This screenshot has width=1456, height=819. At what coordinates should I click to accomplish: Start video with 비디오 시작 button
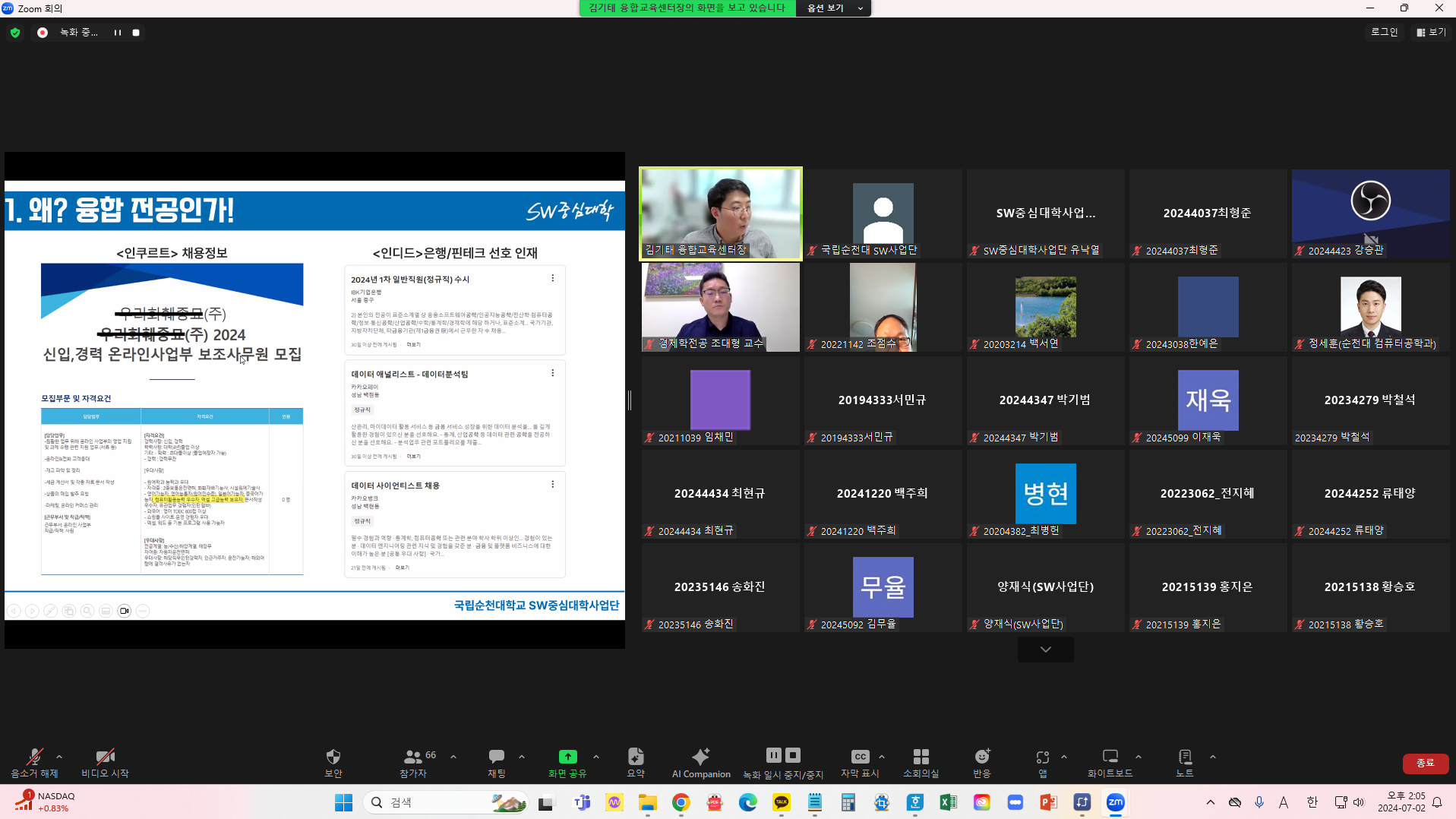105,763
